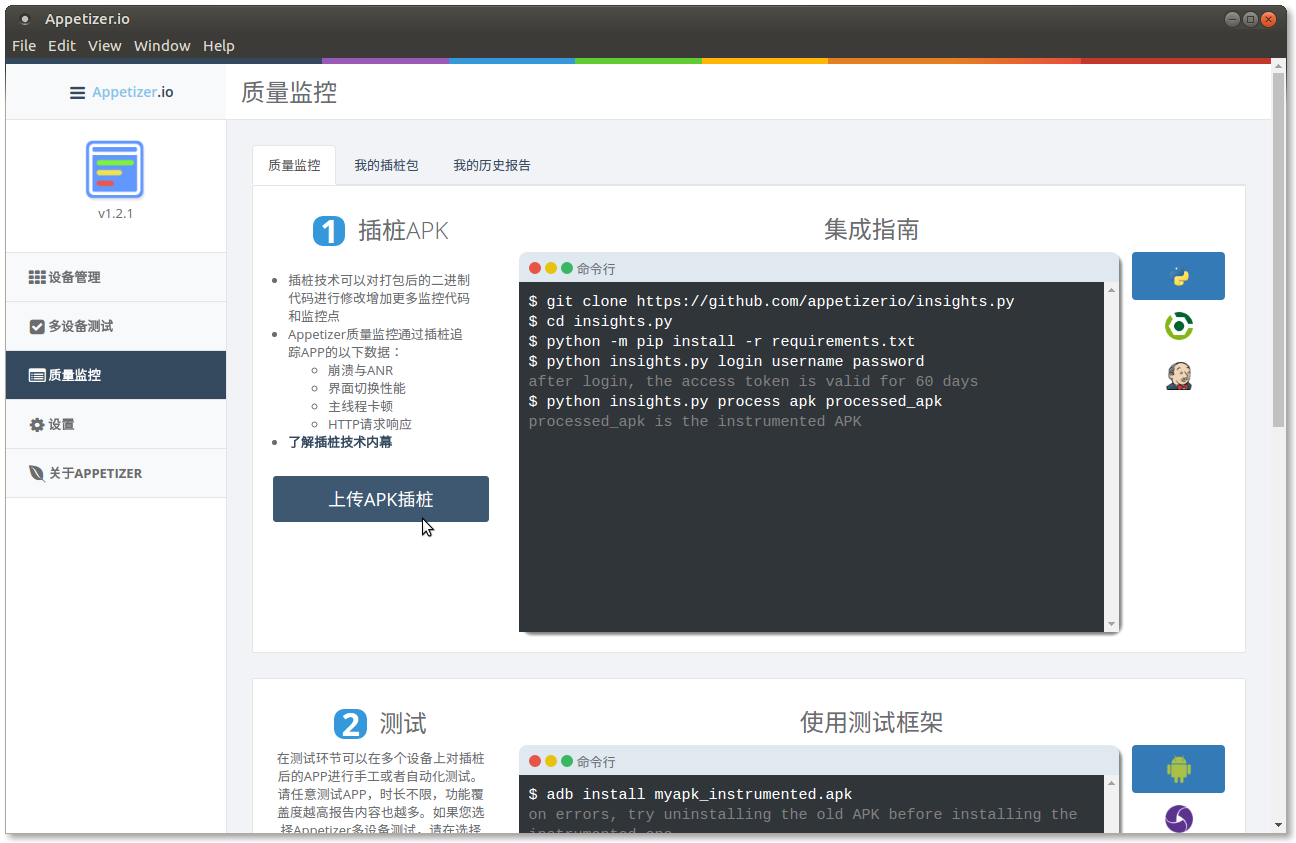Click the Appetizer app logo icon
This screenshot has width=1296, height=843.
point(115,169)
